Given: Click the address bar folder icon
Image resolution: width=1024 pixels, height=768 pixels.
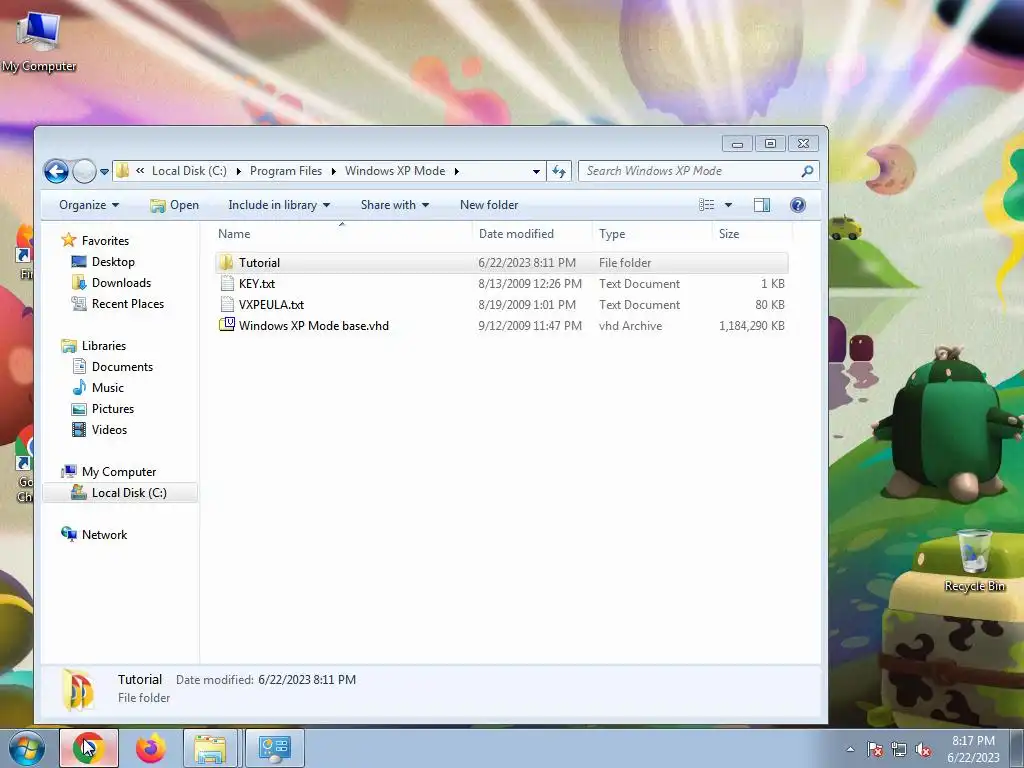Looking at the screenshot, I should click(x=122, y=171).
